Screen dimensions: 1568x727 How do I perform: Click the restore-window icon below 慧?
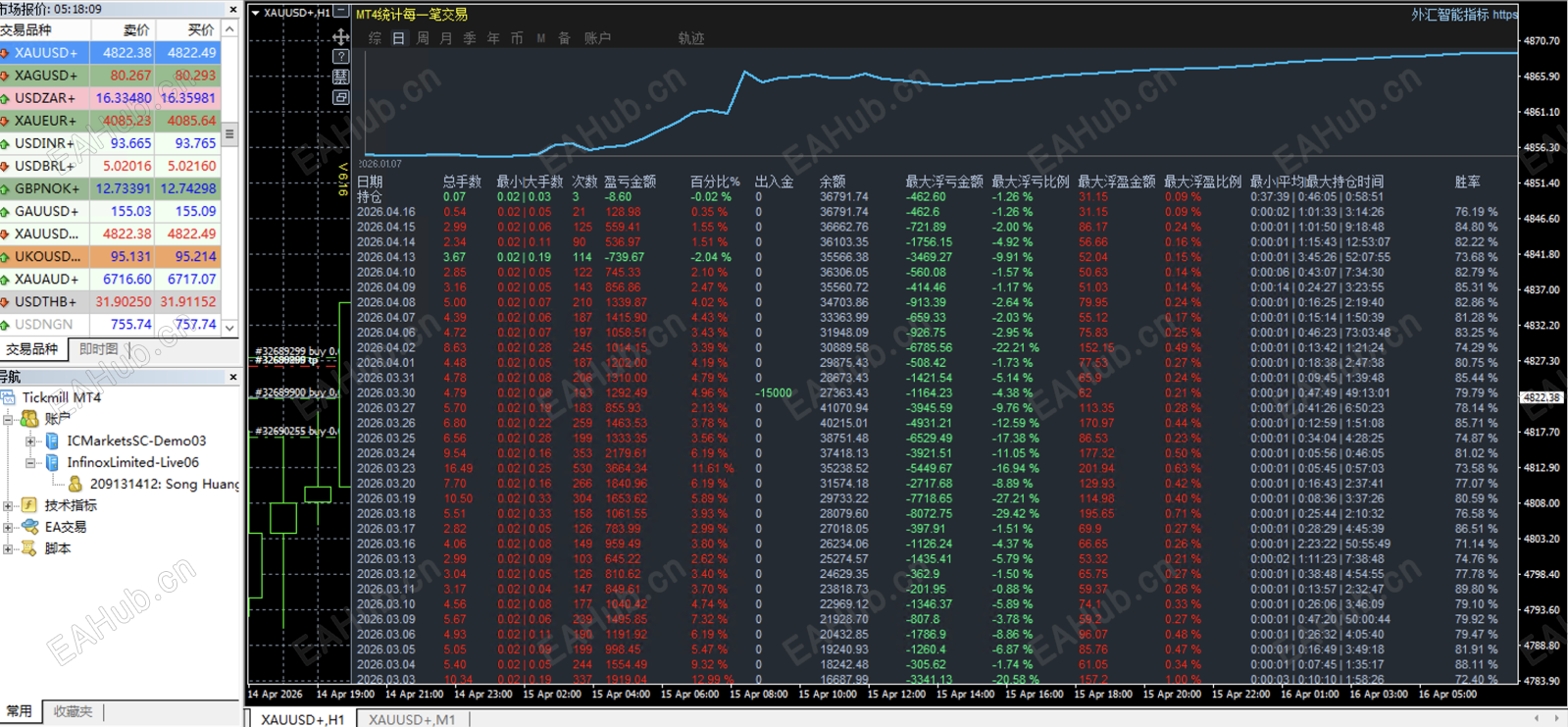click(340, 97)
